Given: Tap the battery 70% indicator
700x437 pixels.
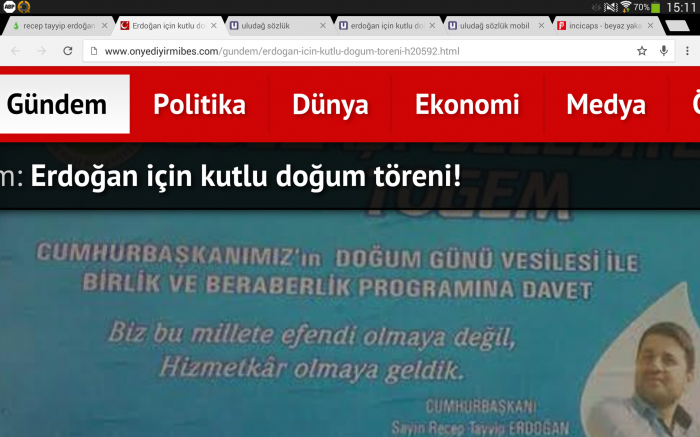Looking at the screenshot, I should pos(646,7).
